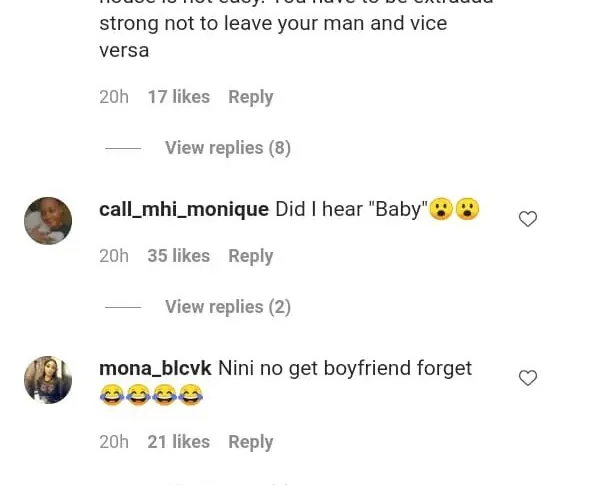This screenshot has width=600, height=485.
Task: Expand View replies (8)
Action: click(227, 148)
